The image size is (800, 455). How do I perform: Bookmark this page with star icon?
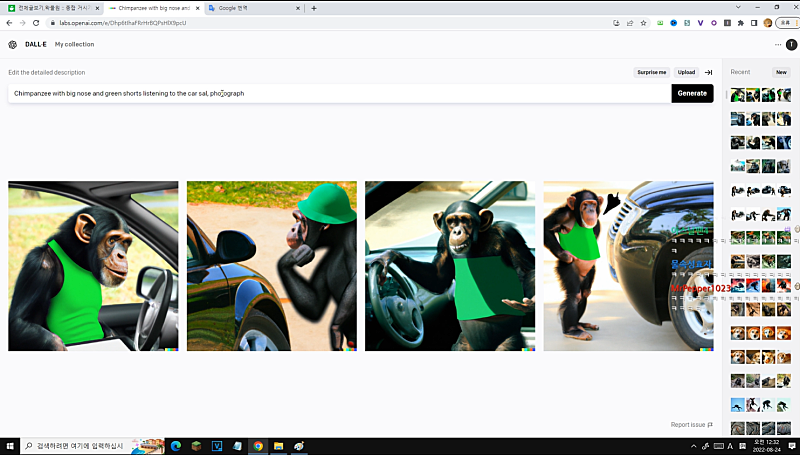pos(644,22)
